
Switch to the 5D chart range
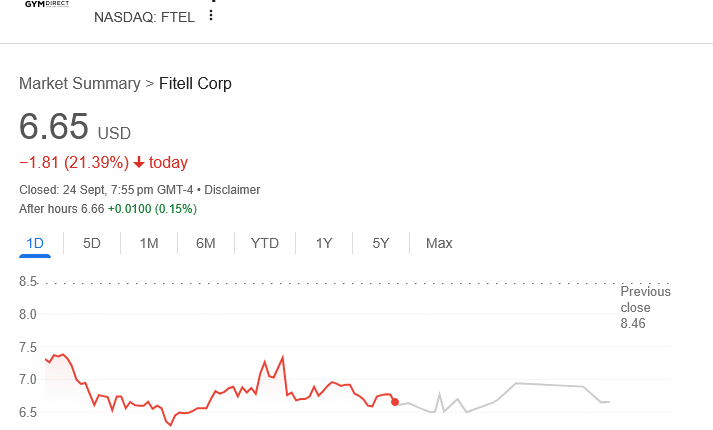[92, 243]
